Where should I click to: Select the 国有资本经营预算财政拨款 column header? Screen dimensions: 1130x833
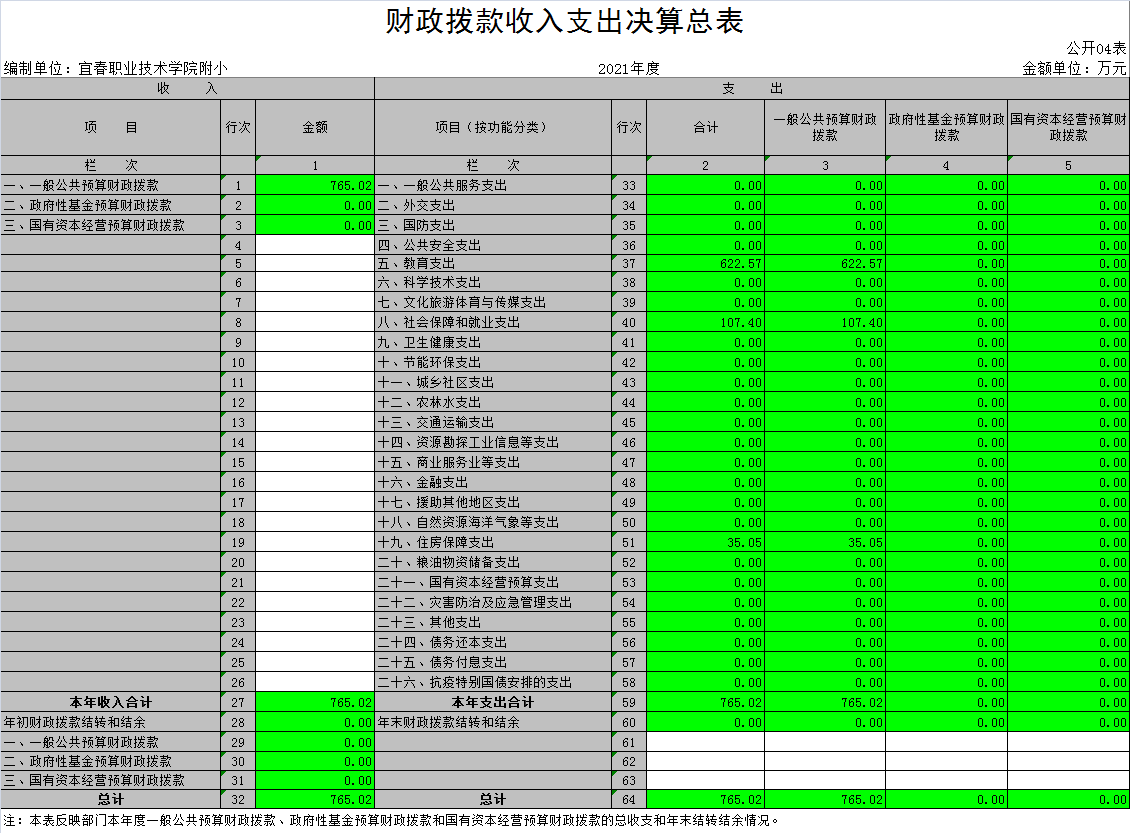[x=1068, y=127]
